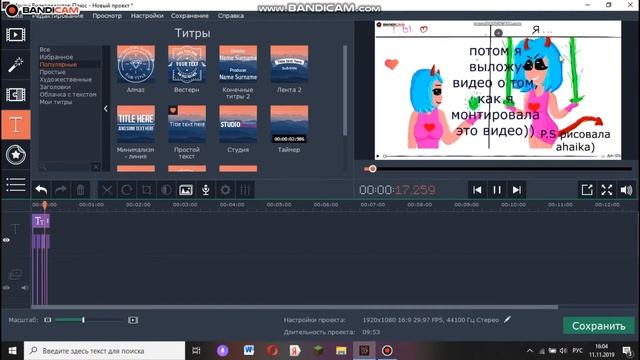
Task: Choose the Студия title preset
Action: click(238, 124)
